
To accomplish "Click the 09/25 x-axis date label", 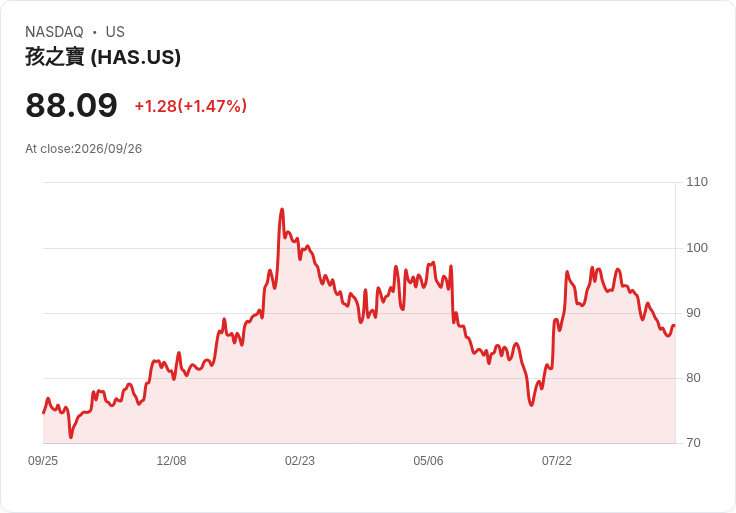I will pos(43,461).
